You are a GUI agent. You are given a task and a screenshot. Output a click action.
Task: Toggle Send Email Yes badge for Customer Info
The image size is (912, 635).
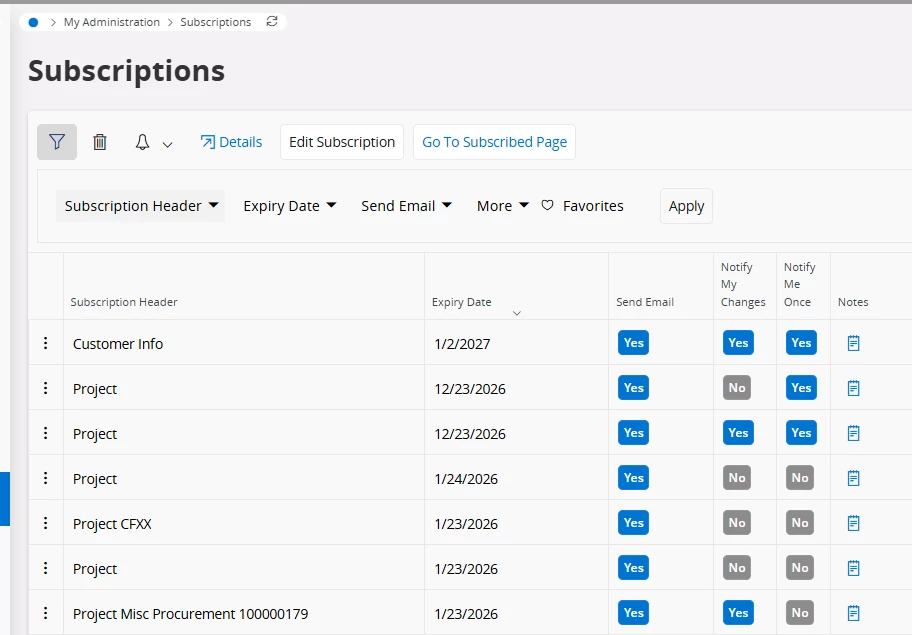click(x=633, y=343)
